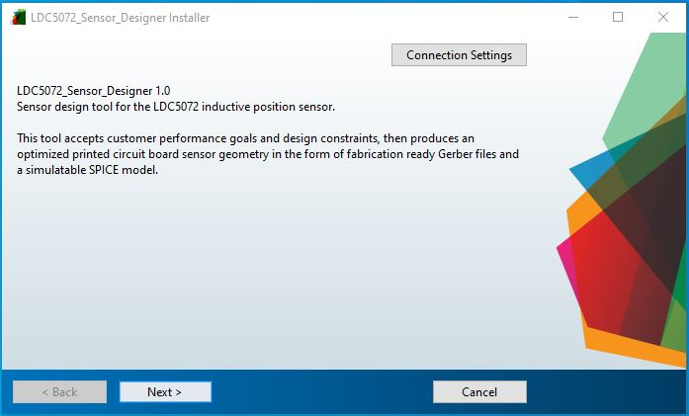Image resolution: width=689 pixels, height=416 pixels.
Task: Proceed with the Next button
Action: pos(165,392)
